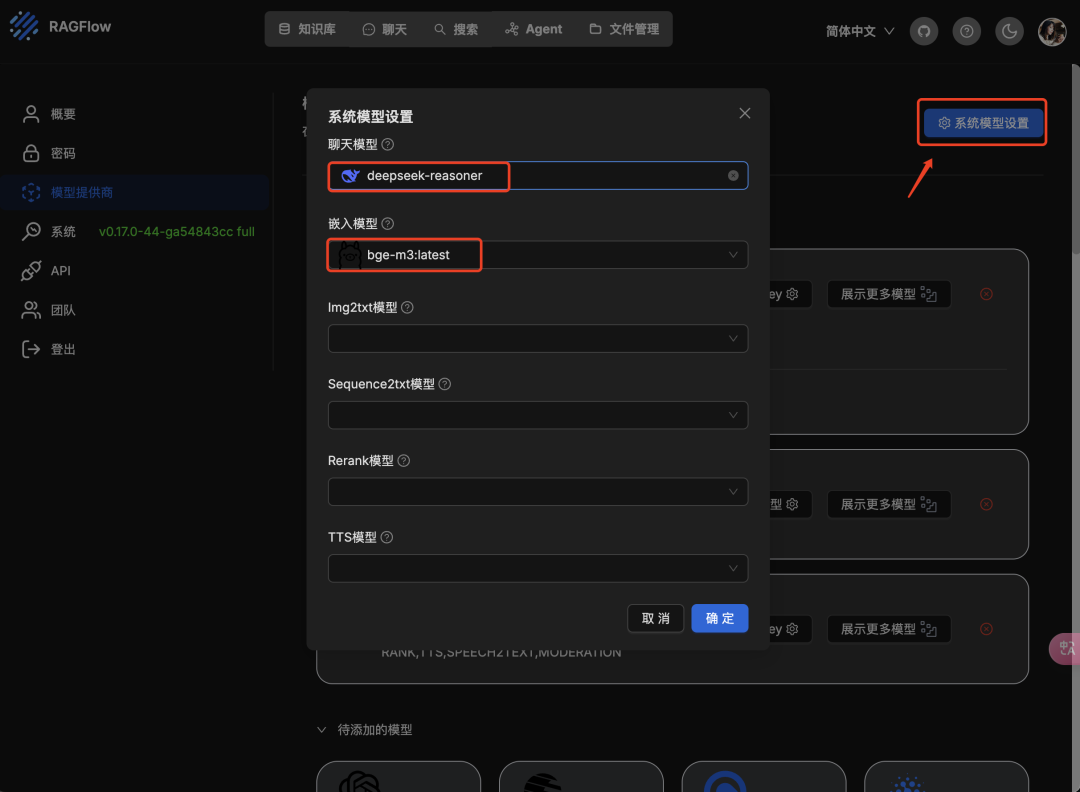
Task: Collapse the 待添加的模型 section
Action: [364, 729]
